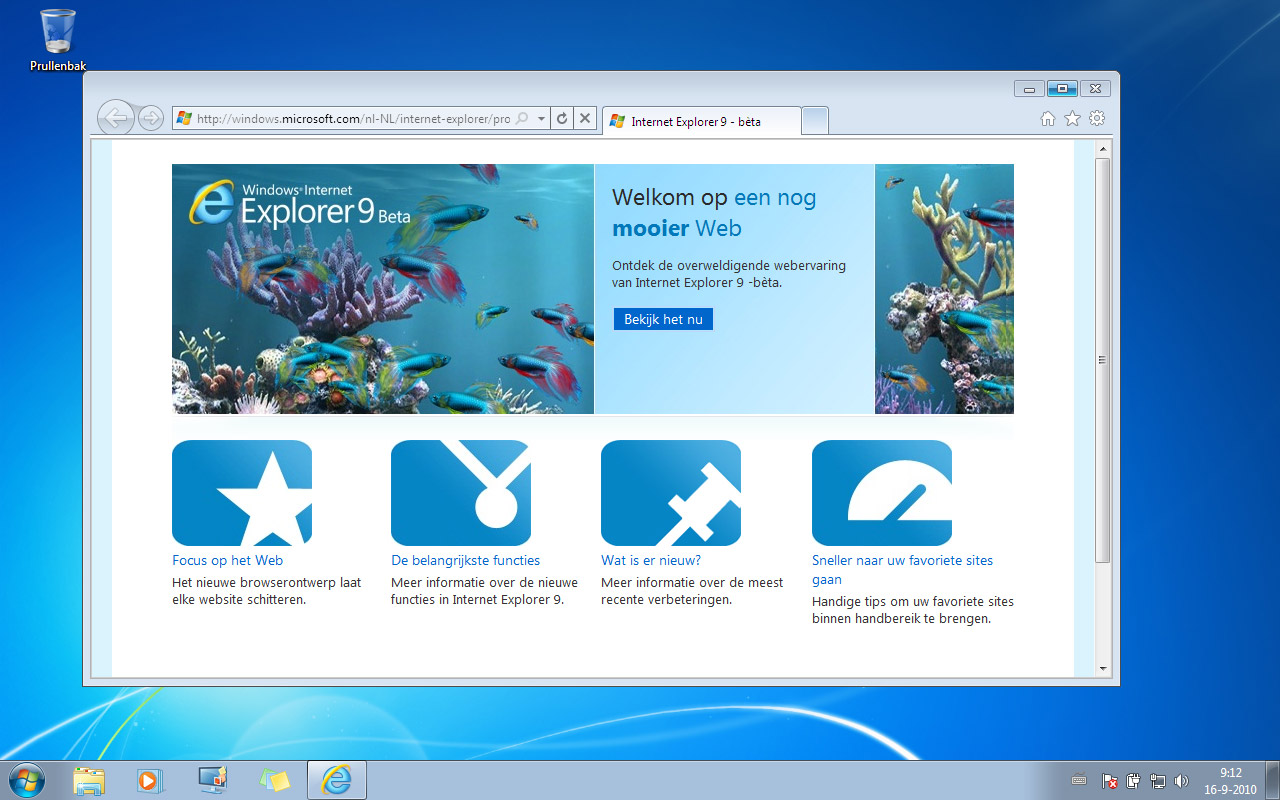The width and height of the screenshot is (1280, 800).
Task: Click the vertical scrollbar thumb
Action: coord(1103,359)
